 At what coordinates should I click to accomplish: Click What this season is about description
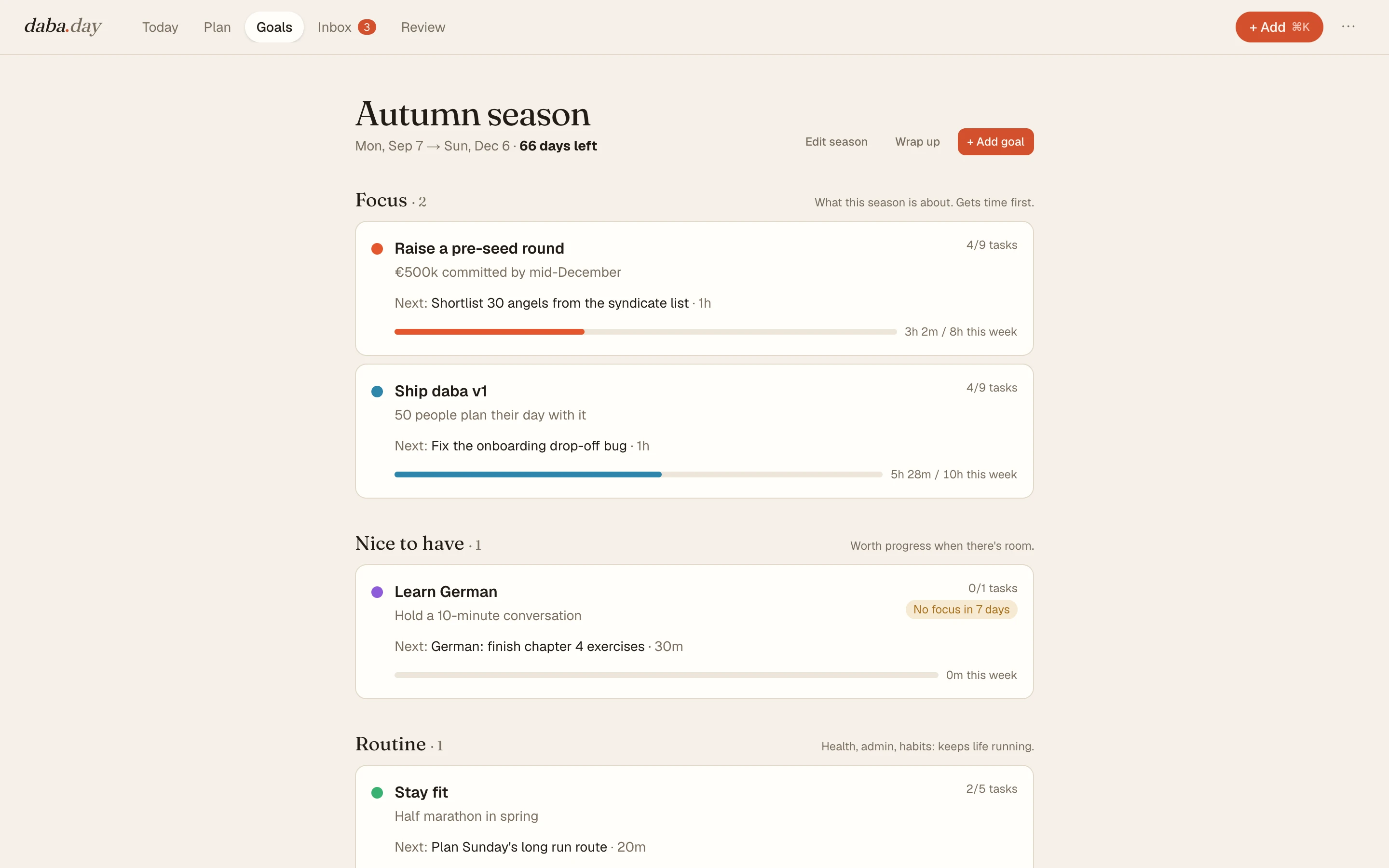[924, 203]
